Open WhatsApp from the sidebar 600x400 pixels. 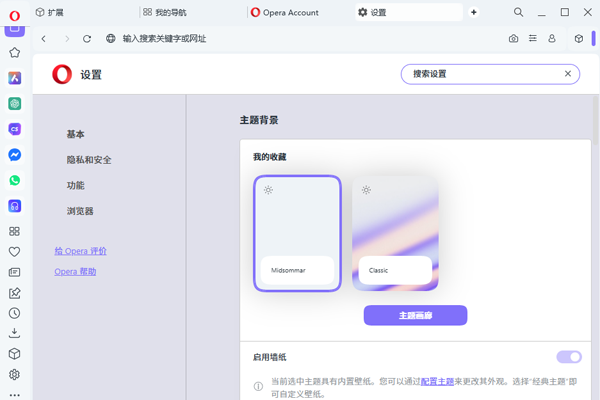(x=15, y=181)
